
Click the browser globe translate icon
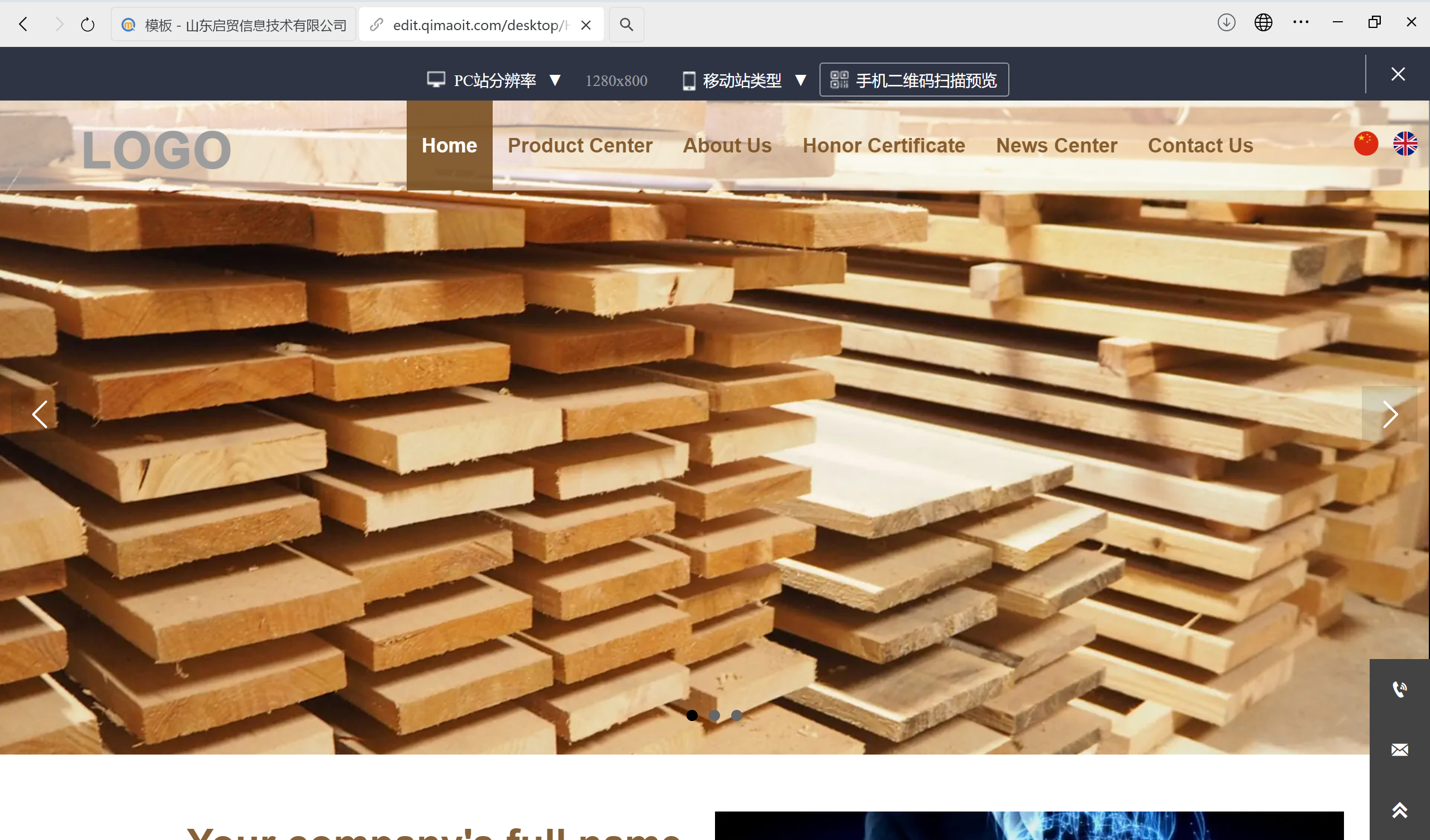1263,23
